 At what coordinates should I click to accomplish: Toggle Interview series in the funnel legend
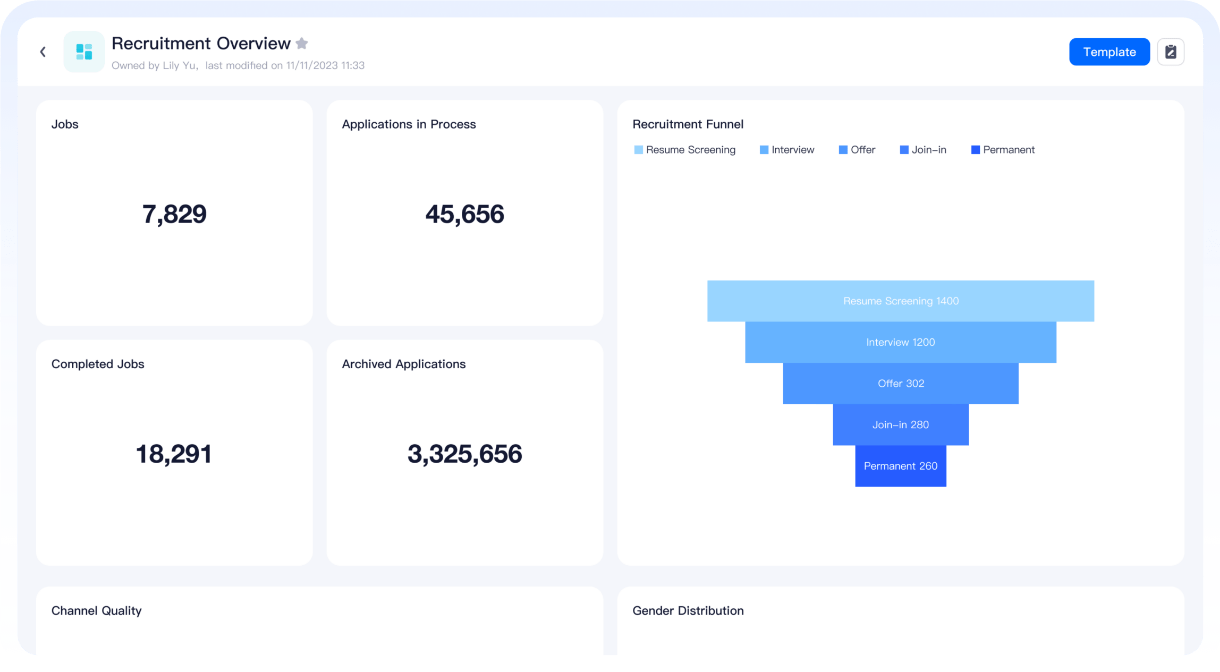[787, 150]
